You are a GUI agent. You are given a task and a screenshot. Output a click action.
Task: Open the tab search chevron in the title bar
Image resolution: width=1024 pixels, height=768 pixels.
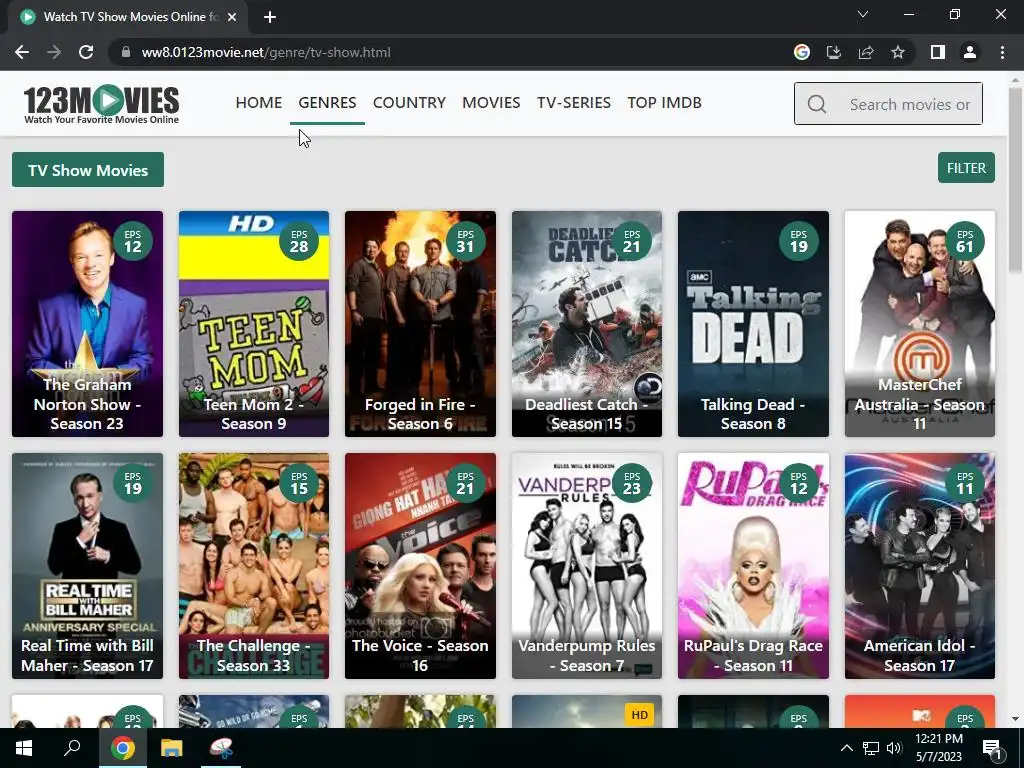(x=863, y=14)
